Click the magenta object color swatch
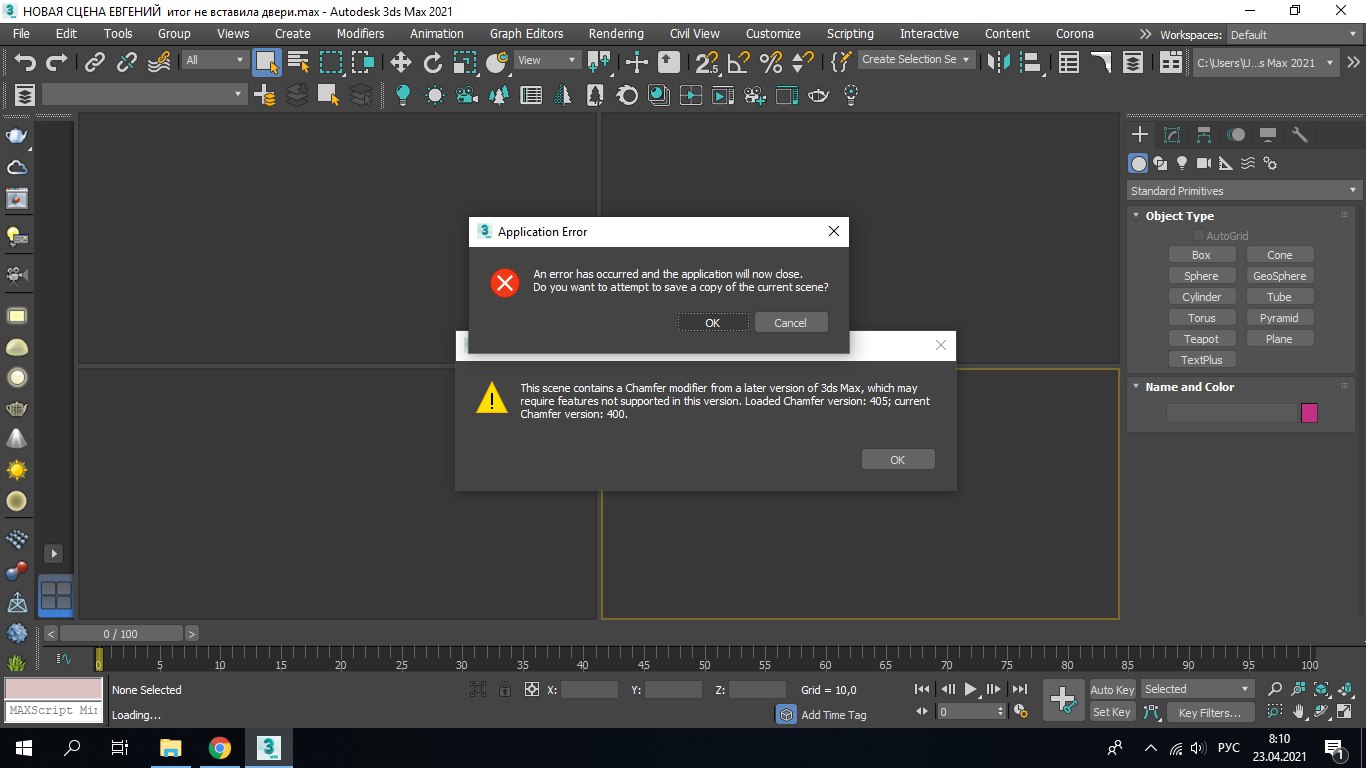Viewport: 1366px width, 768px height. (x=1309, y=413)
